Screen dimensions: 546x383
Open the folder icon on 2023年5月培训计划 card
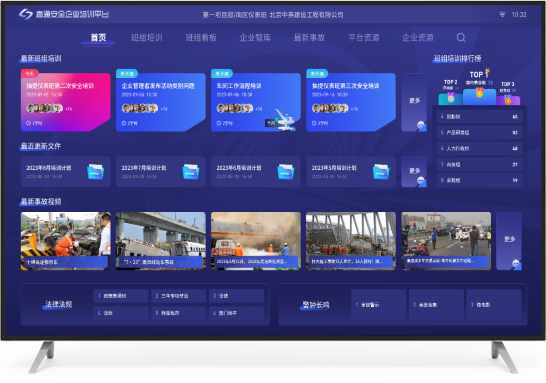(381, 171)
